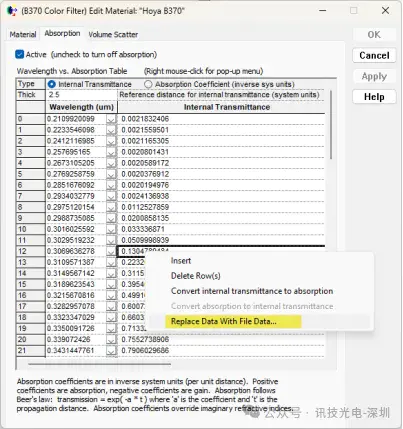Click wavelength cell 0.3069636278
This screenshot has width=403, height=429.
(76, 251)
